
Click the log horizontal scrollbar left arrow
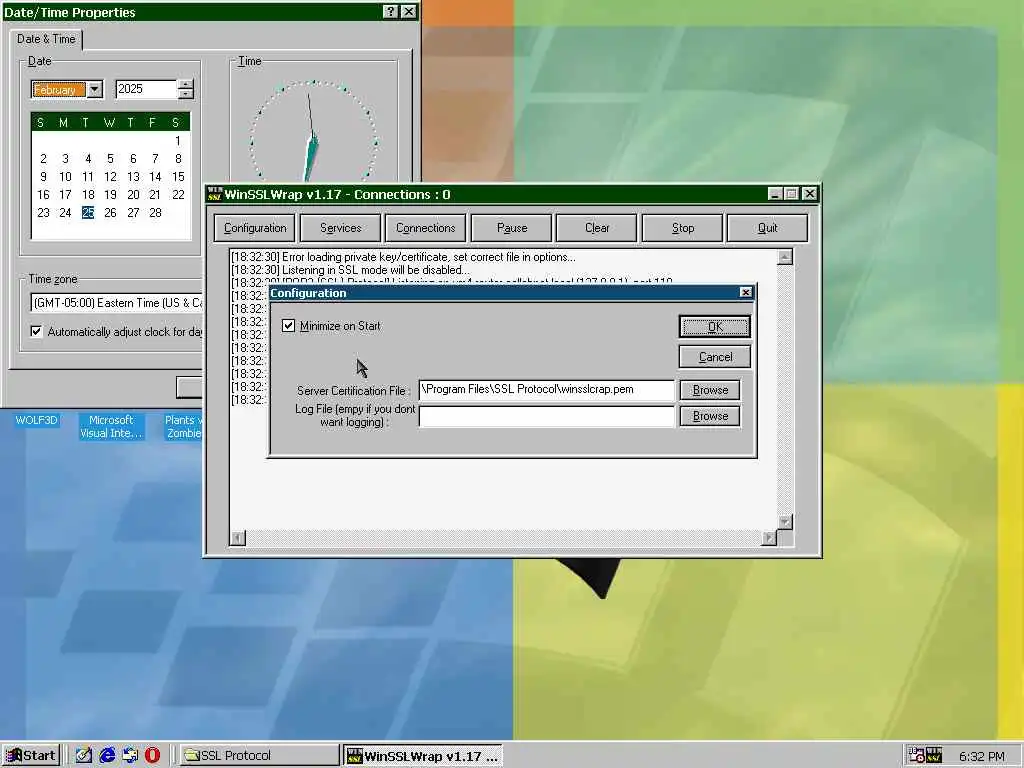[x=238, y=537]
